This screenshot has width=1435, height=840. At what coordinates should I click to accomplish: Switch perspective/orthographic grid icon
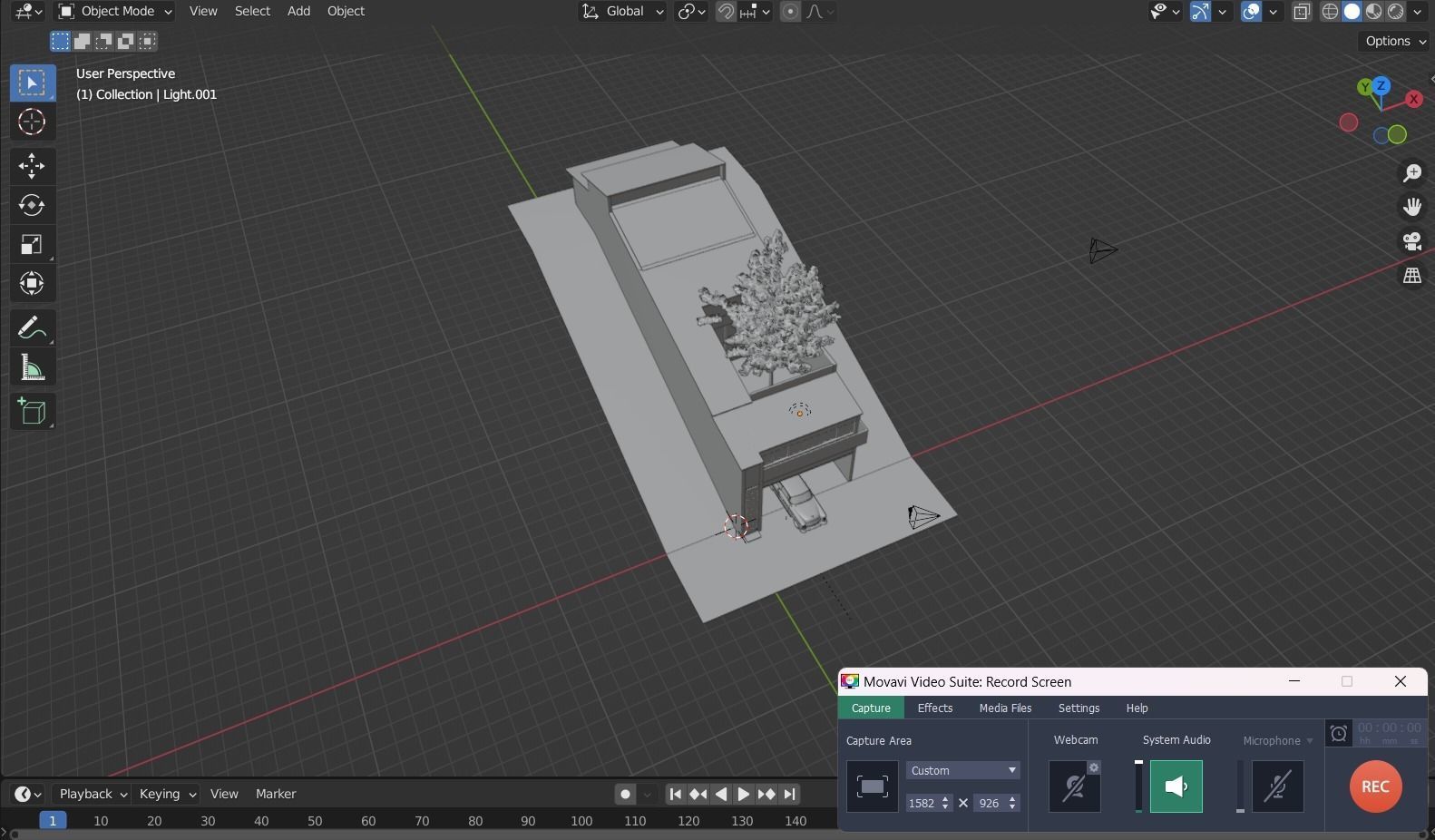(1412, 276)
